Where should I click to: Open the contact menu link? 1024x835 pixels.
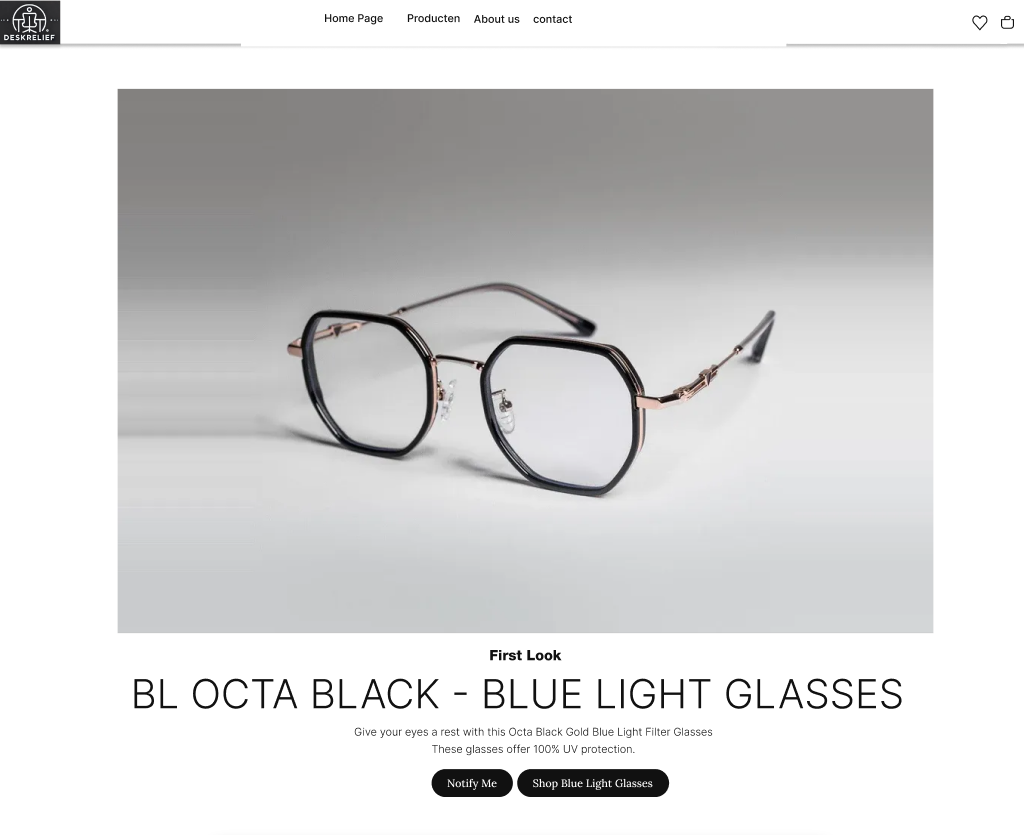552,20
